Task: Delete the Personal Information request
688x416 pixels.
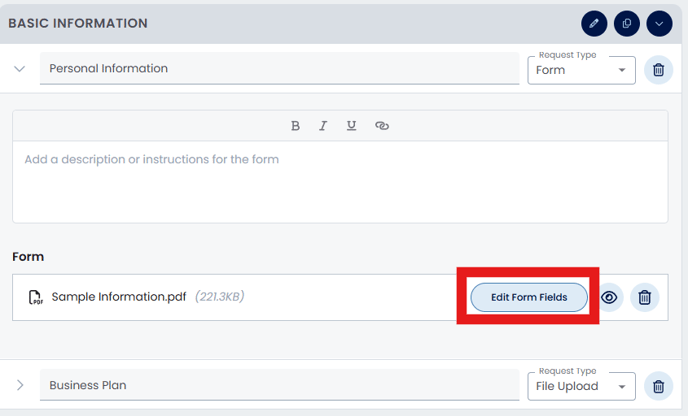Action: (x=658, y=70)
